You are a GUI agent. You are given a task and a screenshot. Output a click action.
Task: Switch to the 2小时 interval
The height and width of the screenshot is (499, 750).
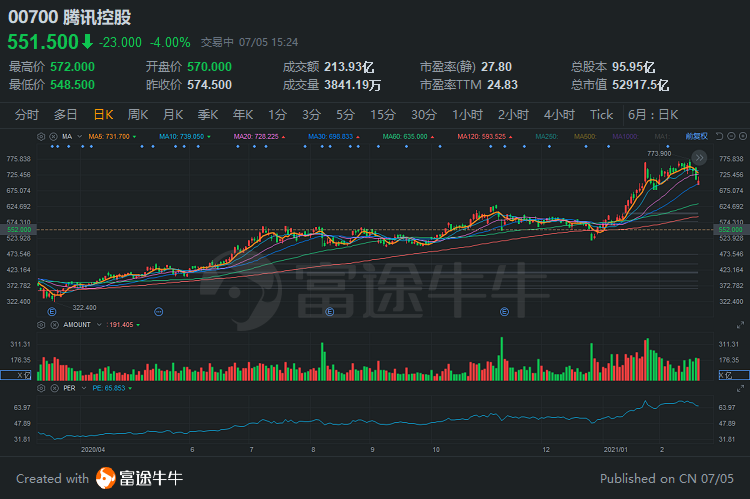click(513, 115)
